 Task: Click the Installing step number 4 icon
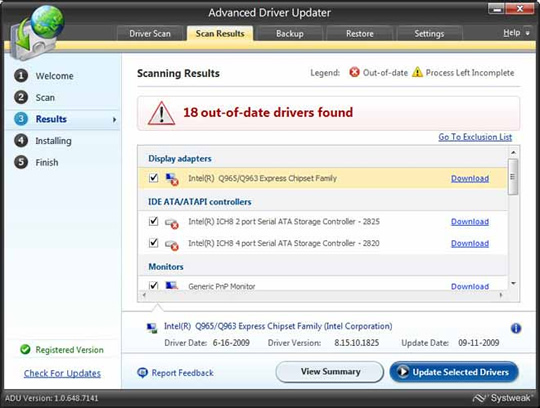(x=21, y=140)
